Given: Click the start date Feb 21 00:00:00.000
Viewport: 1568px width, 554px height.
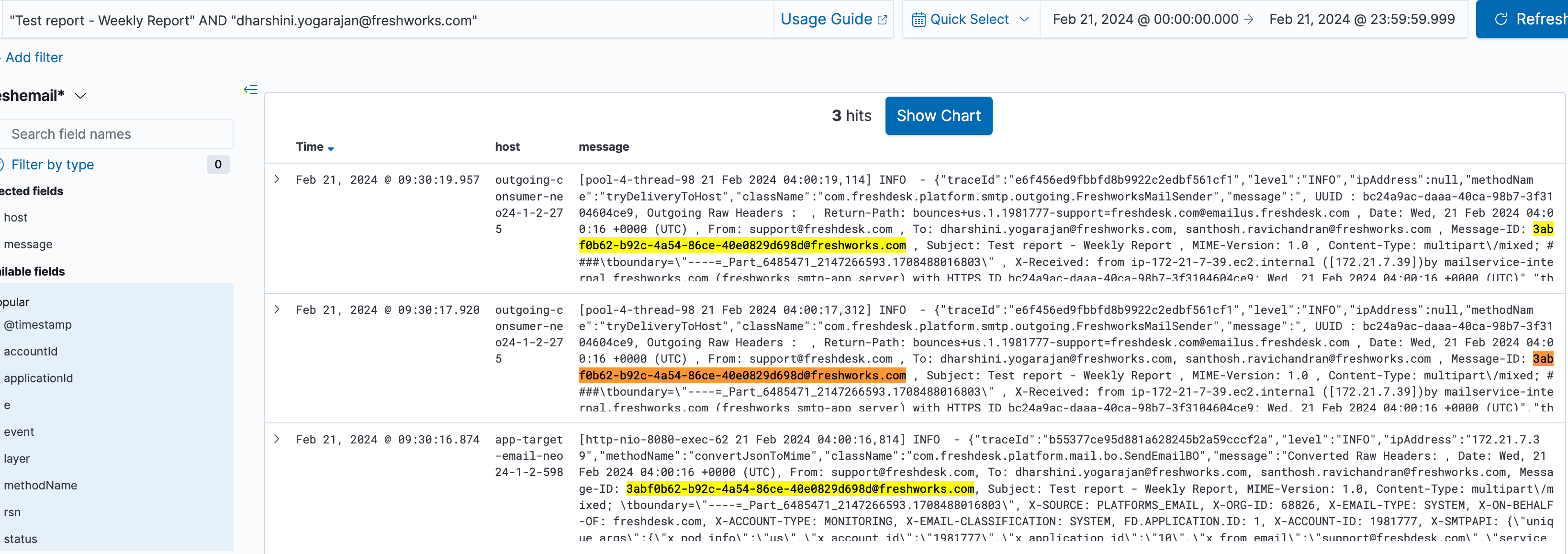Looking at the screenshot, I should [1145, 20].
